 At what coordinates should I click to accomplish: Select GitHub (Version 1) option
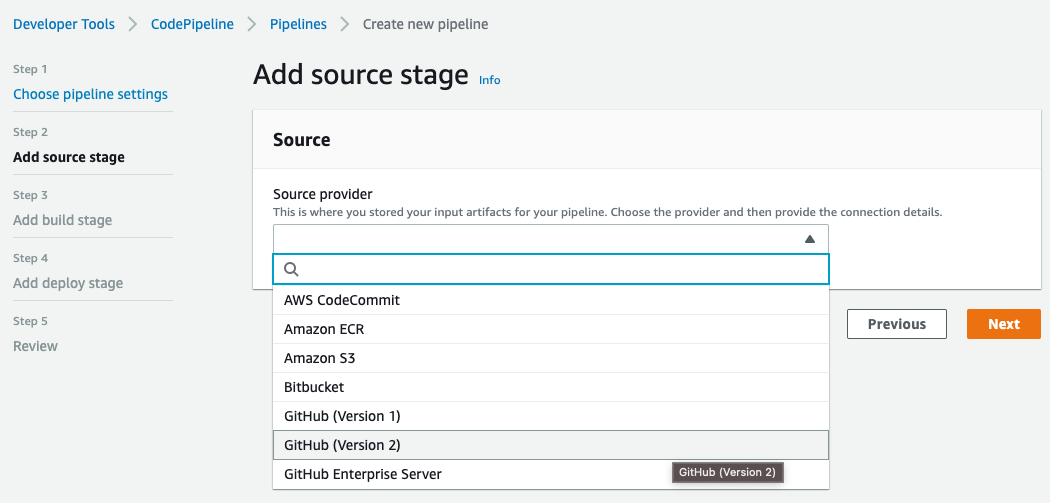point(551,416)
